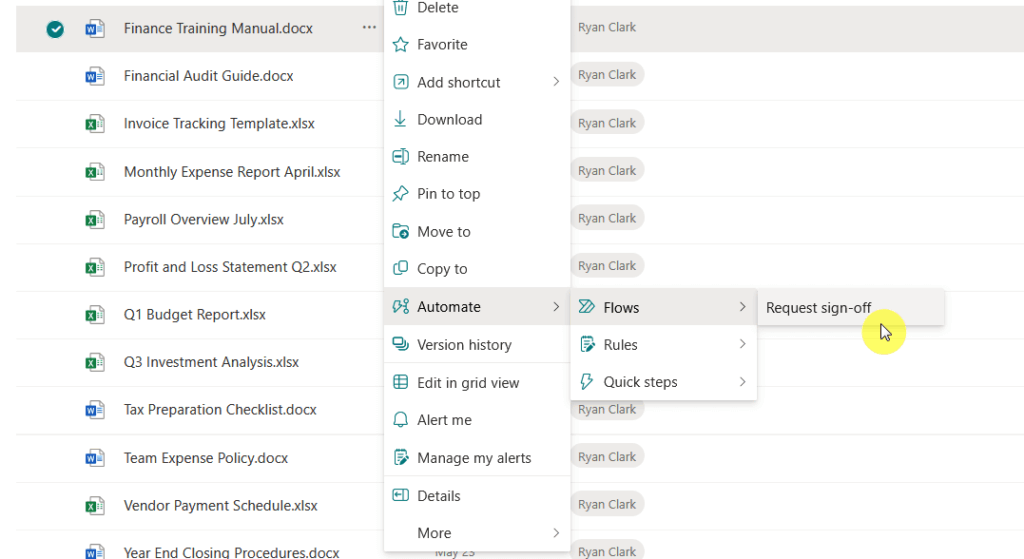Select Download in the context menu

(x=477, y=120)
